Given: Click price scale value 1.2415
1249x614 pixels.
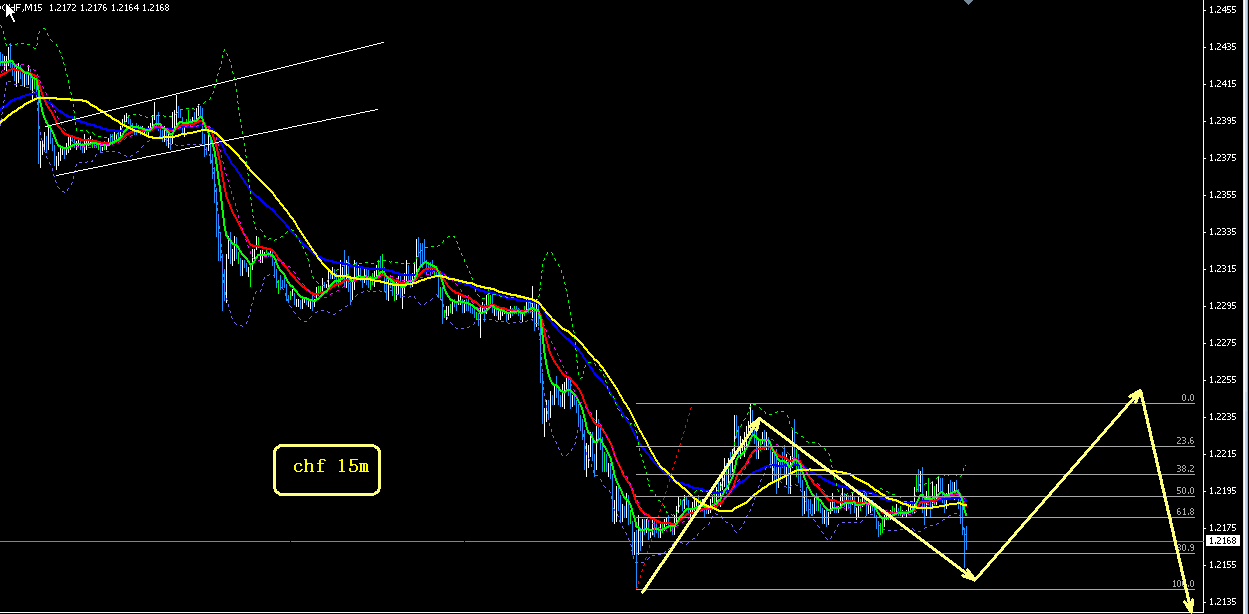Looking at the screenshot, I should [x=1222, y=84].
